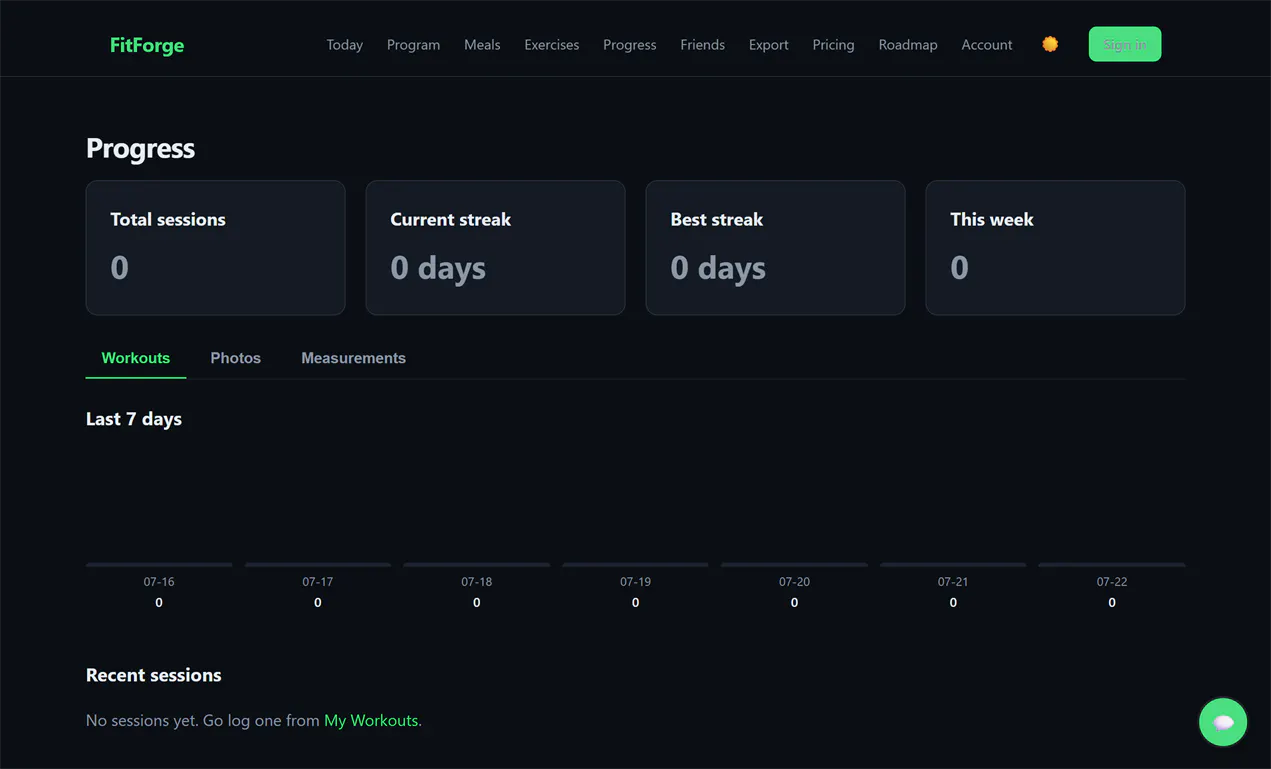Click the Sign in button
The width and height of the screenshot is (1271, 769).
(x=1125, y=44)
